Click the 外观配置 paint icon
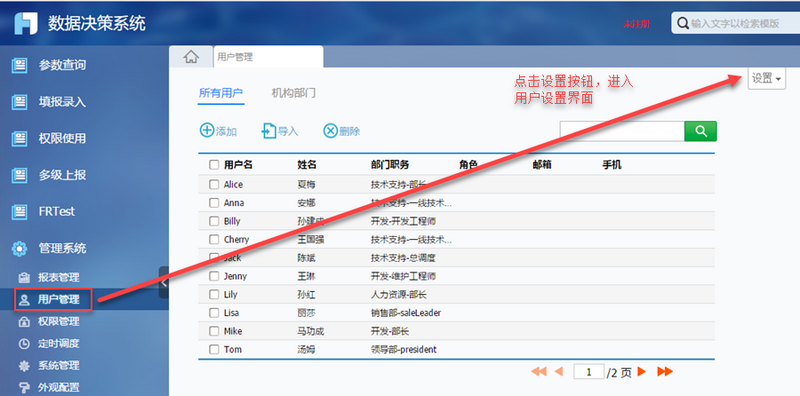800x396 pixels. pyautogui.click(x=24, y=387)
